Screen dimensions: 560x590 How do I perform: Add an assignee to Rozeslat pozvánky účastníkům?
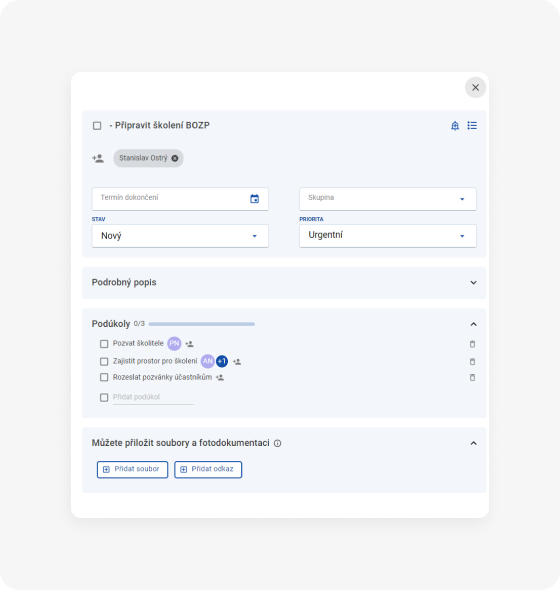click(x=220, y=377)
